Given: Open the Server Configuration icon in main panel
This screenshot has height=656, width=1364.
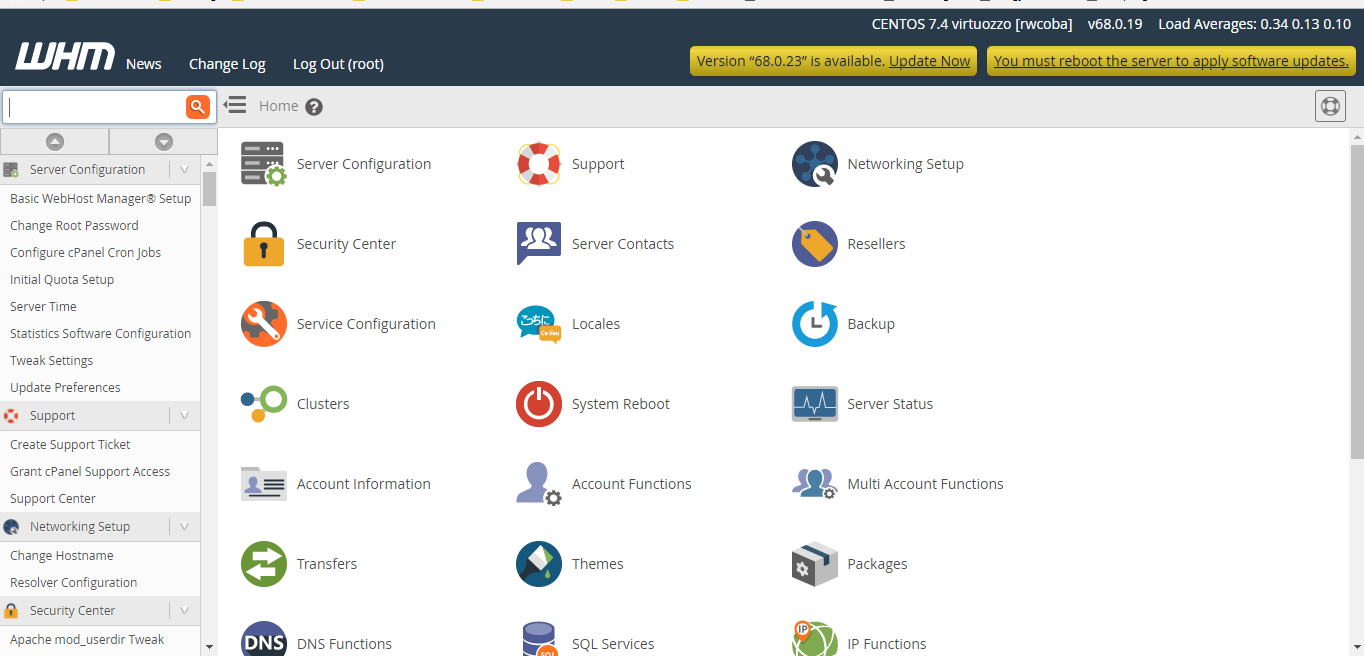Looking at the screenshot, I should tap(263, 164).
